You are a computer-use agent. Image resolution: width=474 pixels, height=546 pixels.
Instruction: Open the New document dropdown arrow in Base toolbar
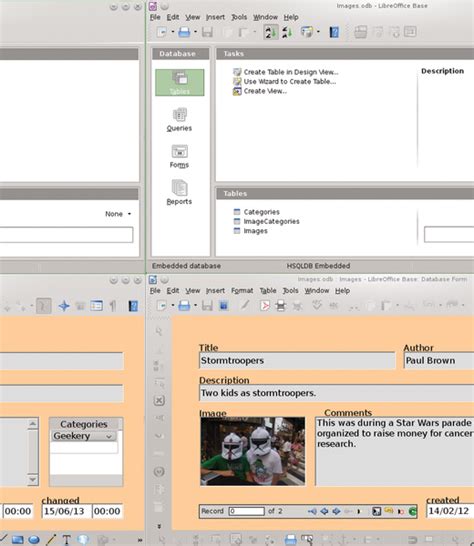[x=172, y=32]
